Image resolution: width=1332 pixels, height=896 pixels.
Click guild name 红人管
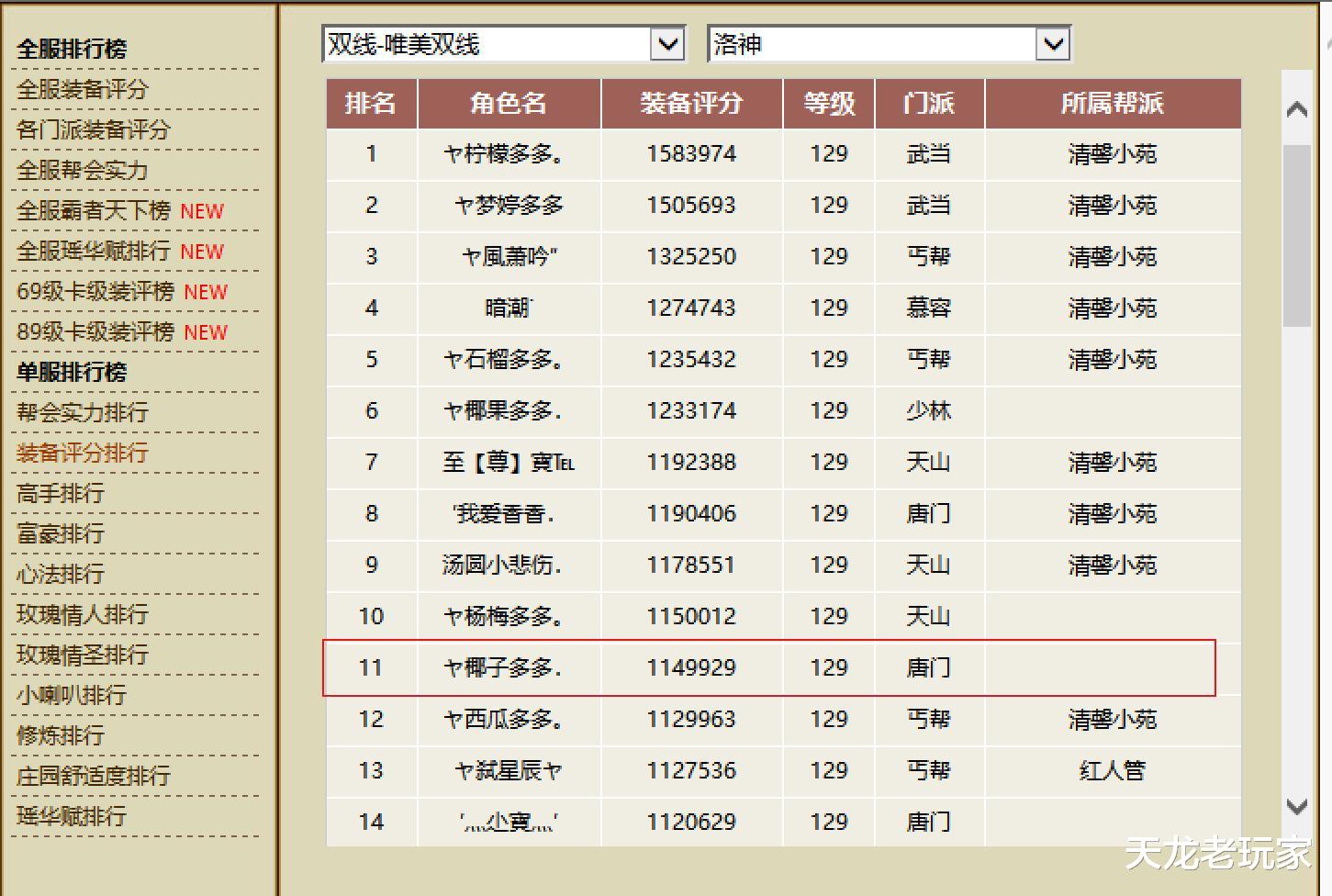coord(1113,771)
